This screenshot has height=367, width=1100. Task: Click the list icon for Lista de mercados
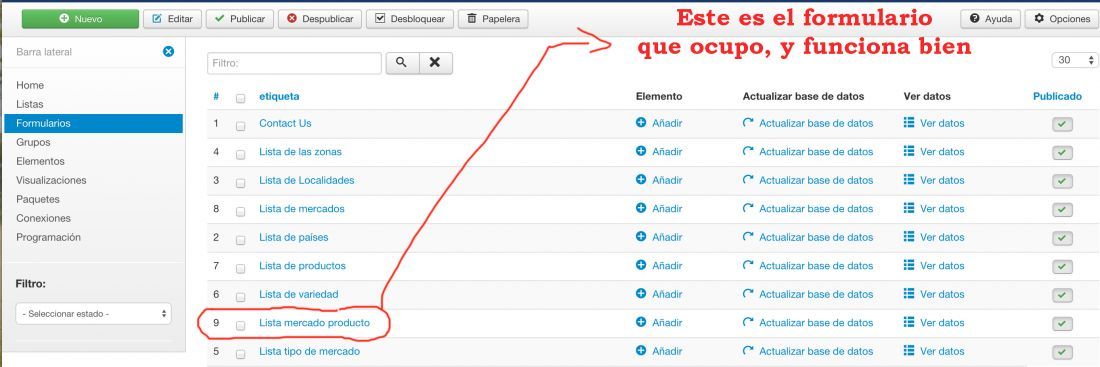(909, 208)
